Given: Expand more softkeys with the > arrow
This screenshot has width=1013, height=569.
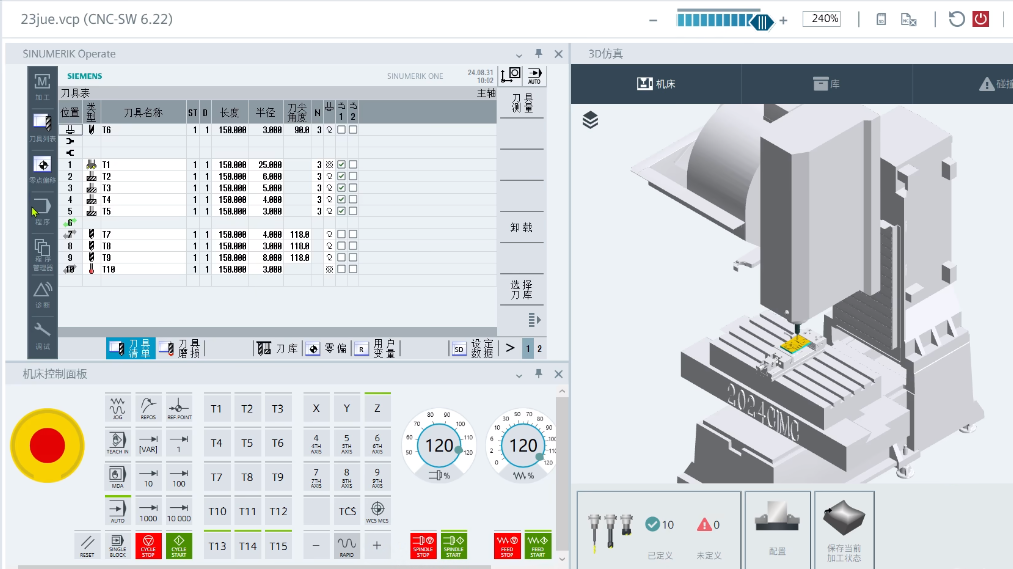Looking at the screenshot, I should pos(510,348).
